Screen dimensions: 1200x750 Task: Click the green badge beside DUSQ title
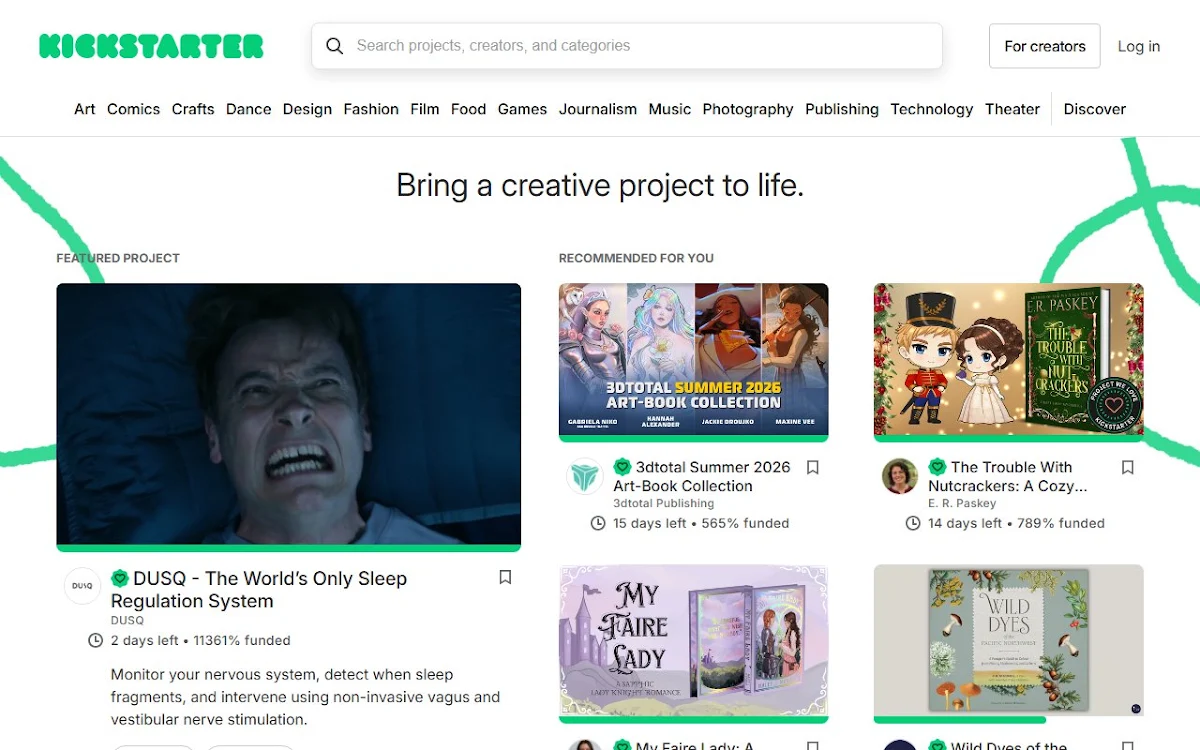[120, 578]
